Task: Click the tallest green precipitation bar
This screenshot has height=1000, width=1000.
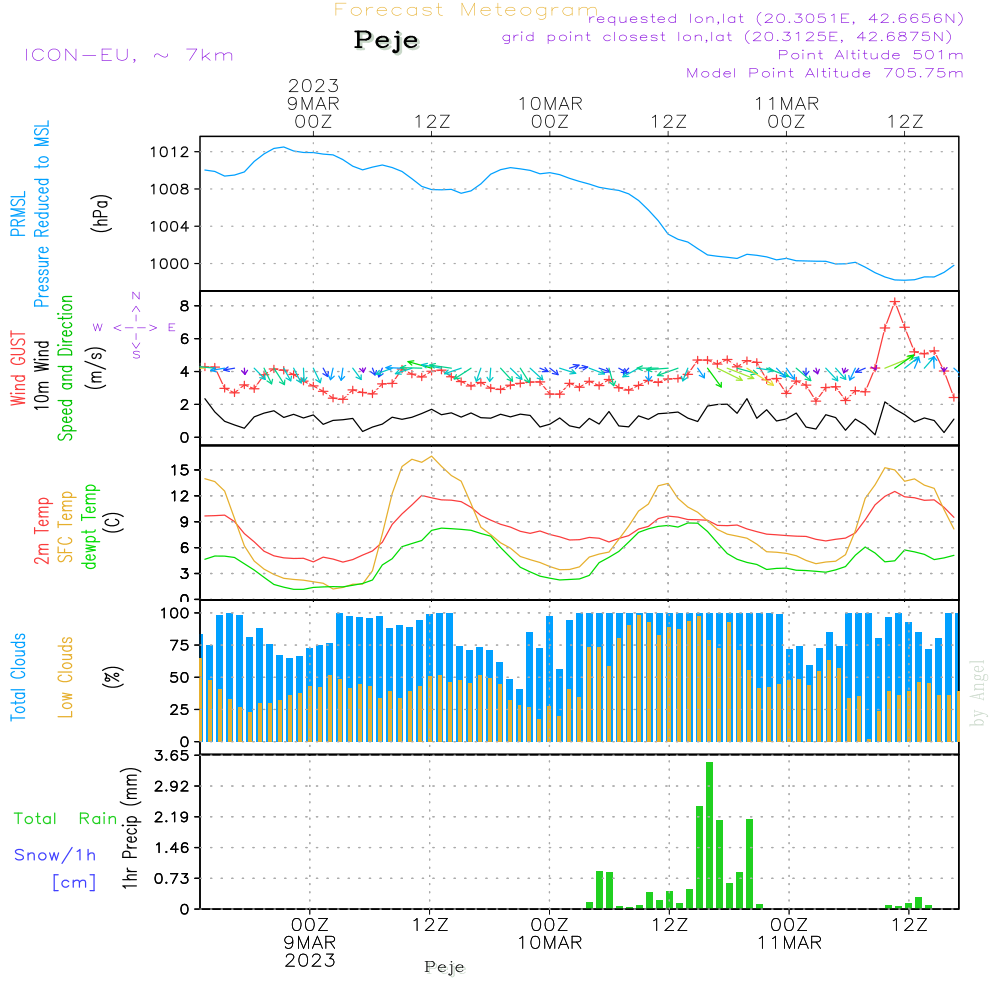Action: click(709, 835)
